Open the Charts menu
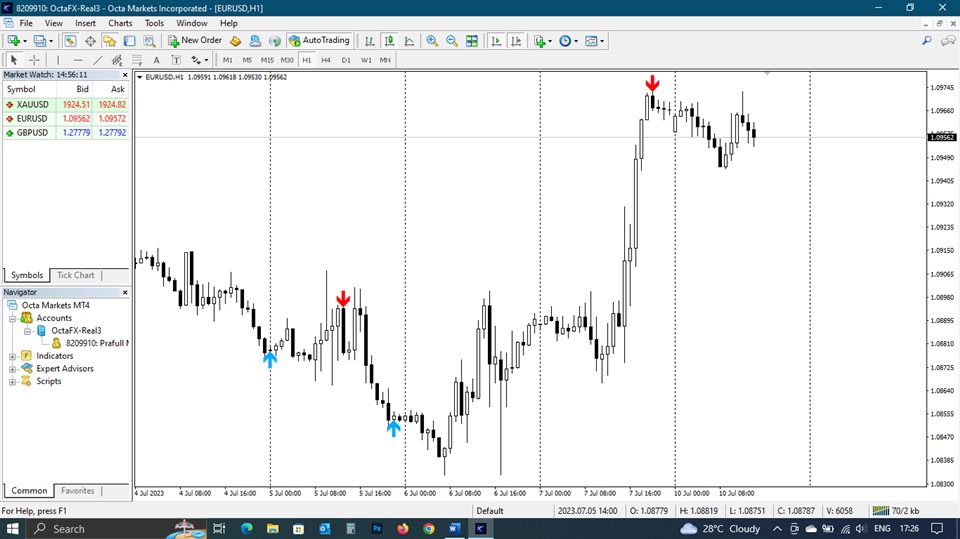The width and height of the screenshot is (960, 539). pos(120,23)
